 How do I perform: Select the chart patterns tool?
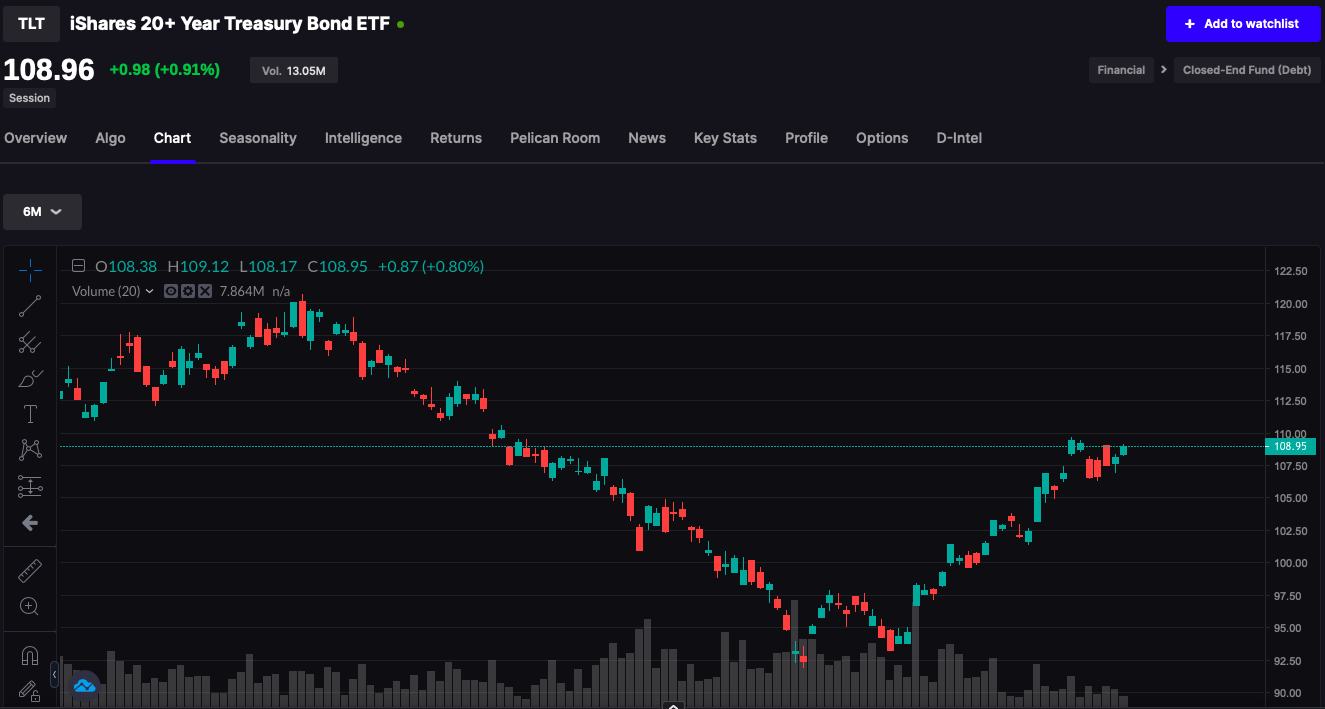(30, 450)
